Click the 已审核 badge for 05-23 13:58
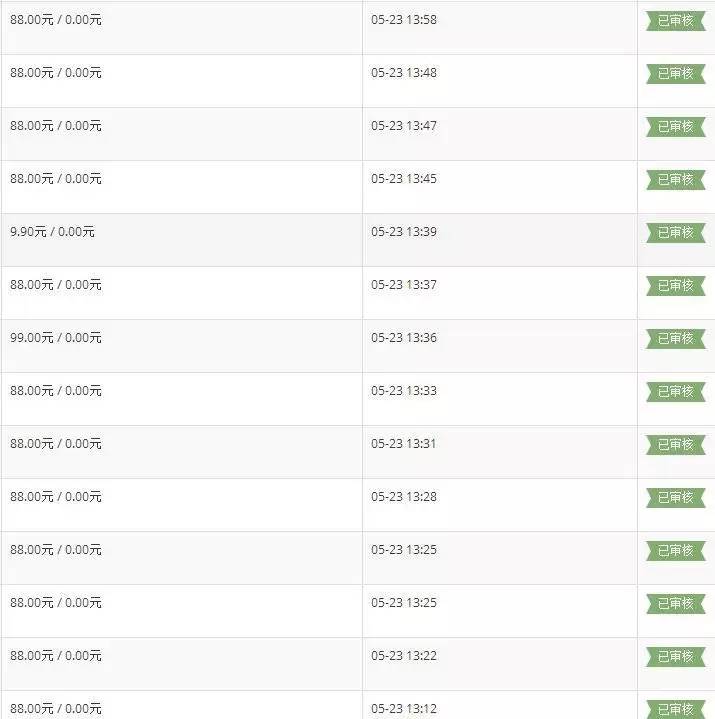 (675, 21)
